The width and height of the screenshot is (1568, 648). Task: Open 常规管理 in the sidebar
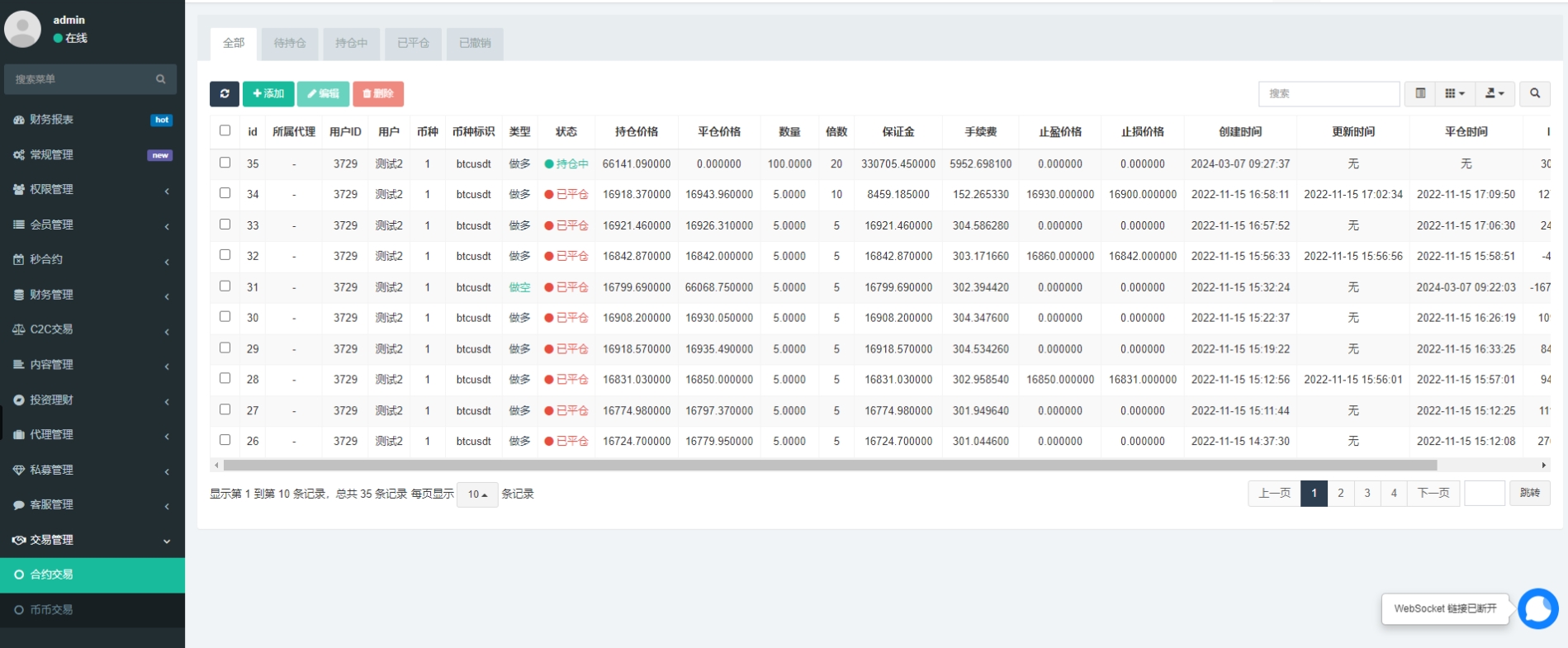pyautogui.click(x=51, y=155)
